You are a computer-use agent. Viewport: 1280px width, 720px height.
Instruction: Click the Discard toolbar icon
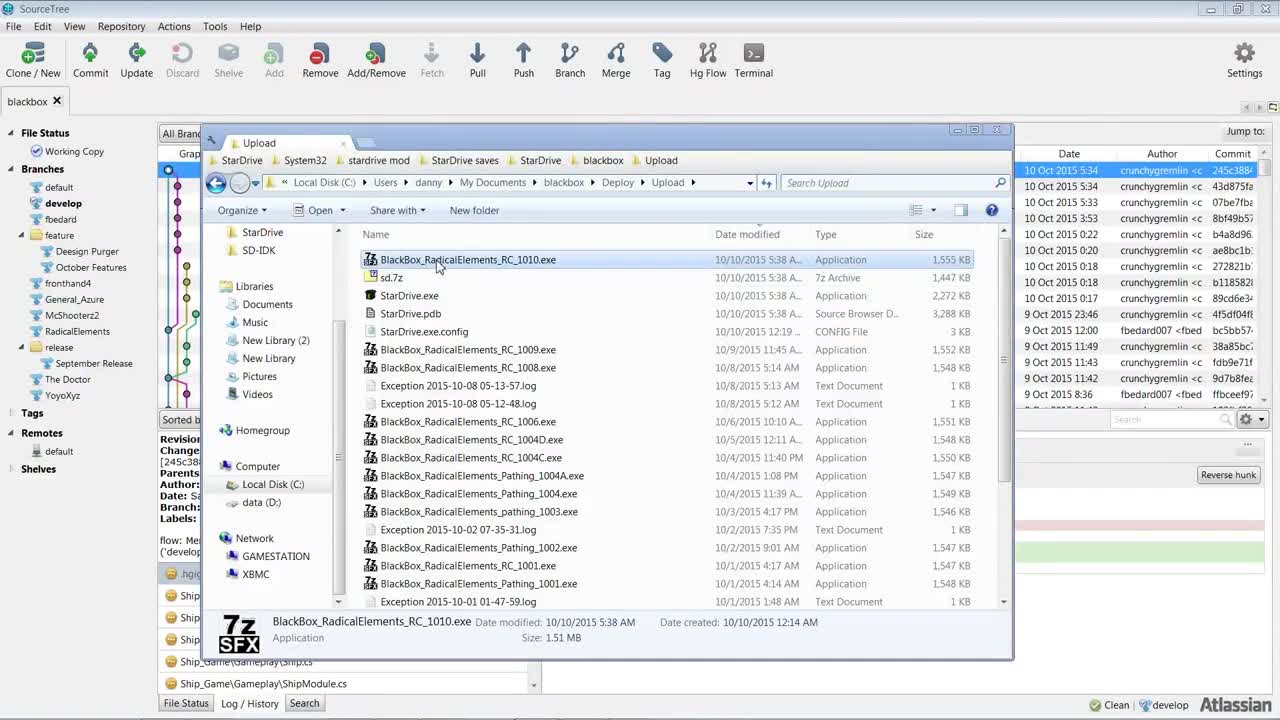tap(182, 60)
